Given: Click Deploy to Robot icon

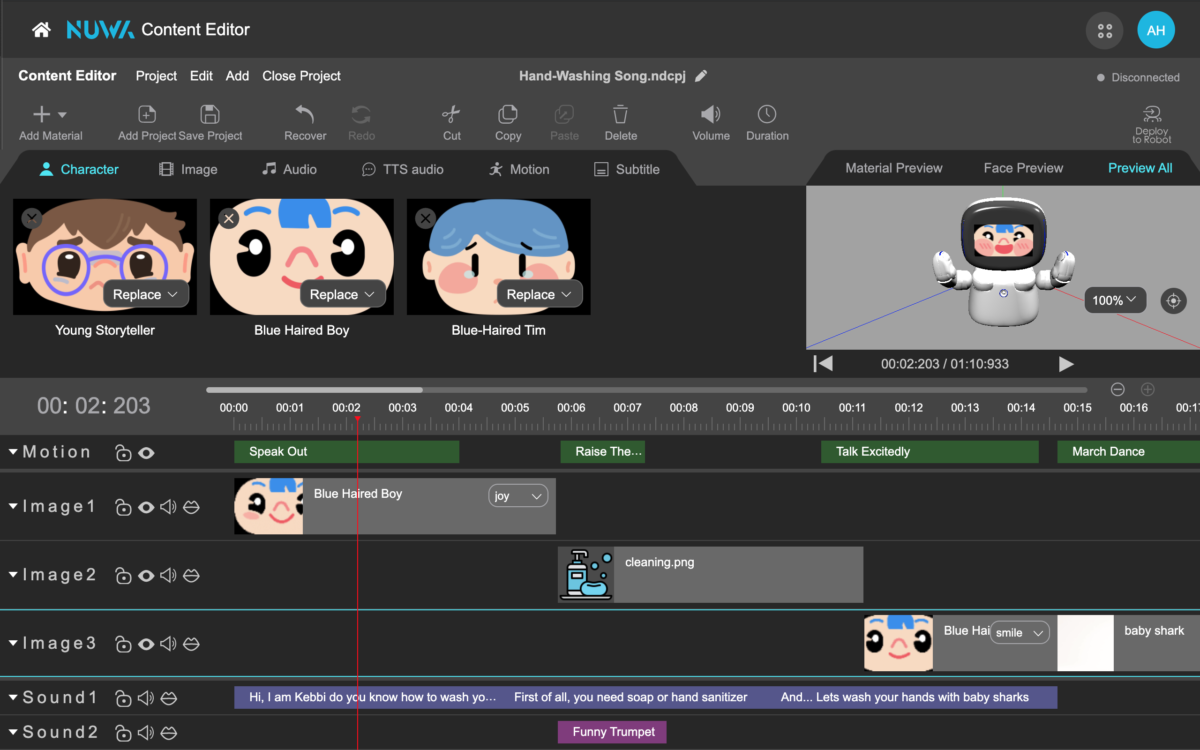Looking at the screenshot, I should (1151, 115).
